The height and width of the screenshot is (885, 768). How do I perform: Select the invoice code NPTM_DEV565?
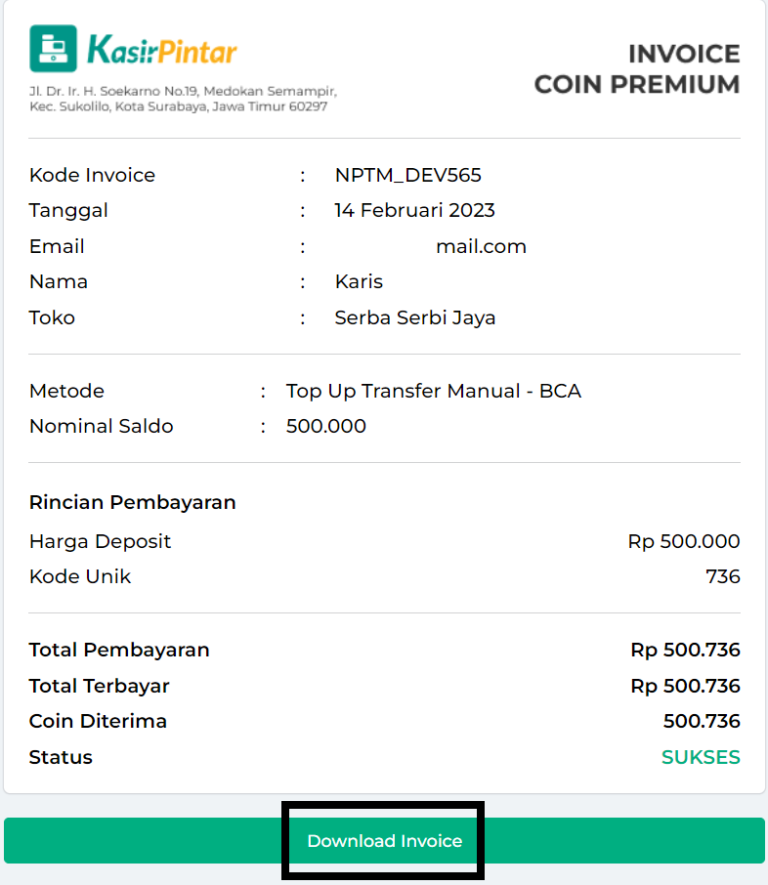click(407, 174)
